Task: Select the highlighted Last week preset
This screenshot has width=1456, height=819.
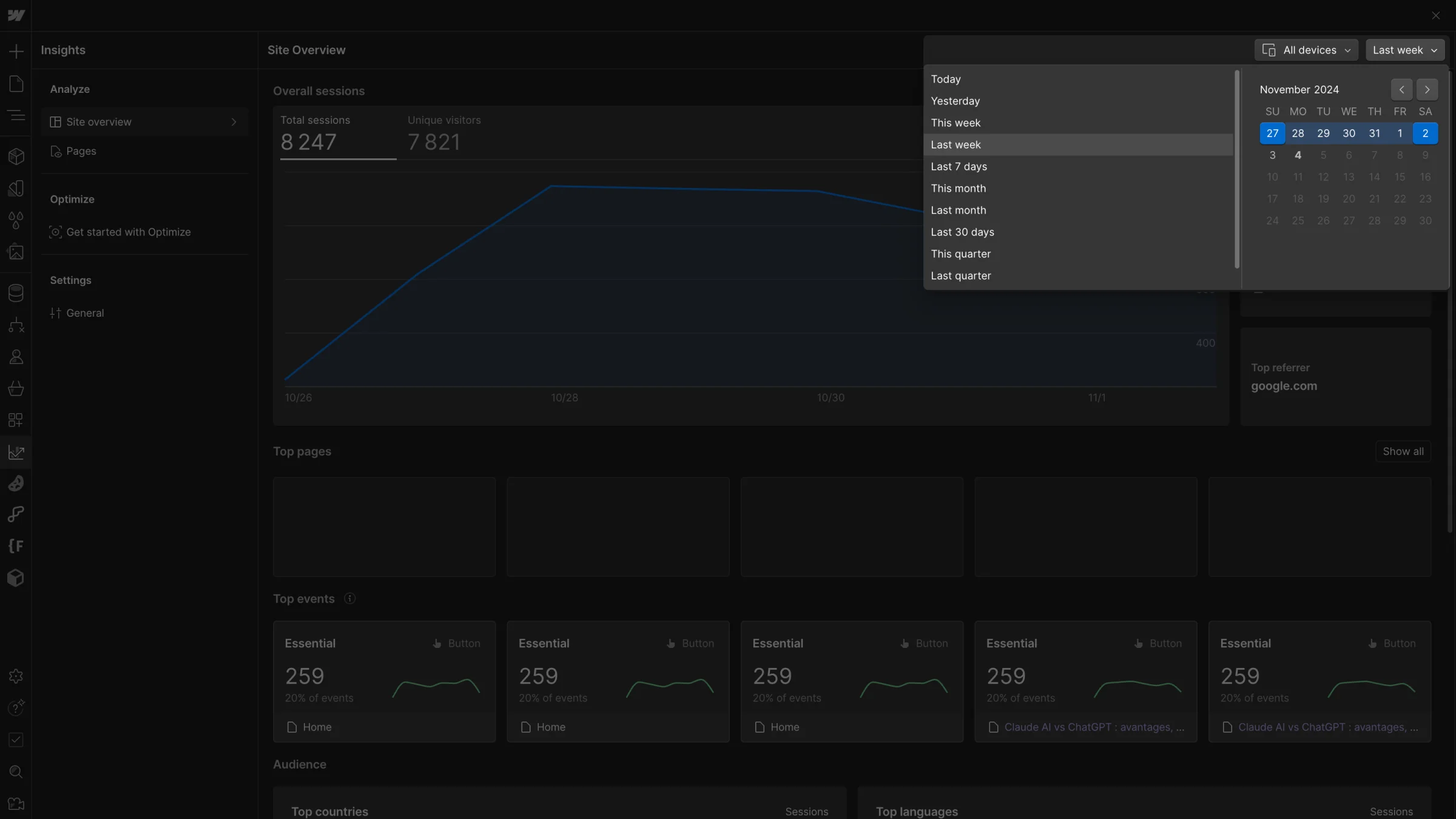Action: click(1079, 145)
